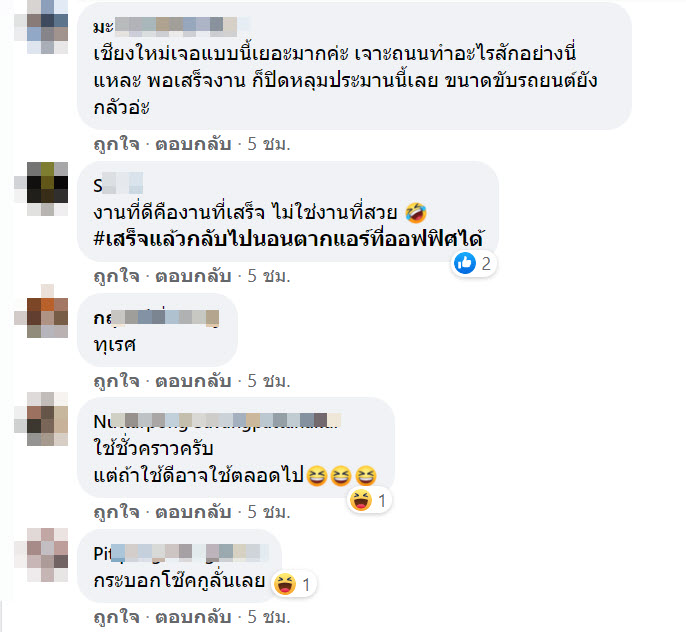
Task: Click the '5 ชม.' timestamp under 'ทุเรศ'
Action: (269, 381)
